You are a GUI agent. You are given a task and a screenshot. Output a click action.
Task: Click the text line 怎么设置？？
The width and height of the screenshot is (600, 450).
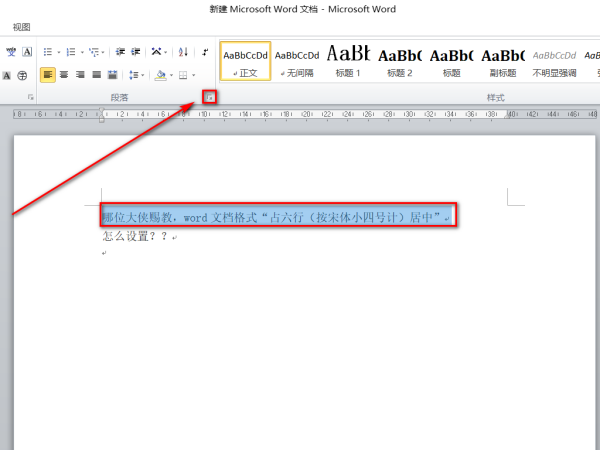(136, 236)
